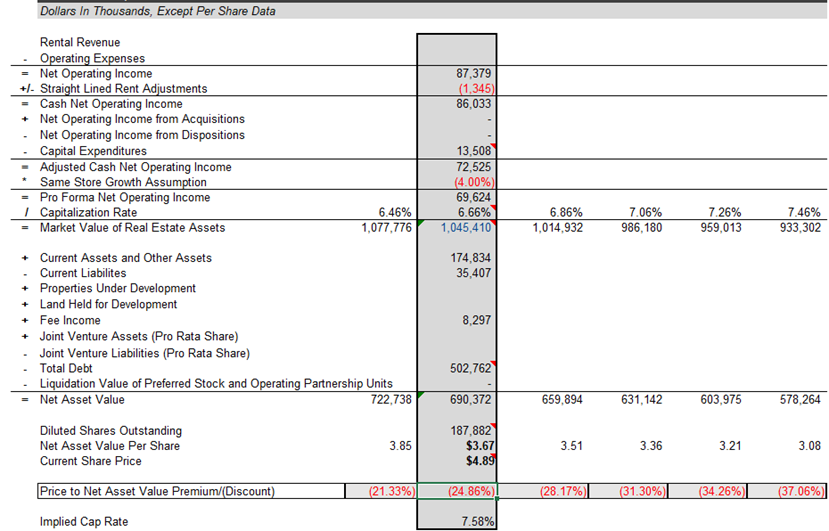This screenshot has width=829, height=531.
Task: Click Net Asset Value cell 603,975
Action: (721, 400)
